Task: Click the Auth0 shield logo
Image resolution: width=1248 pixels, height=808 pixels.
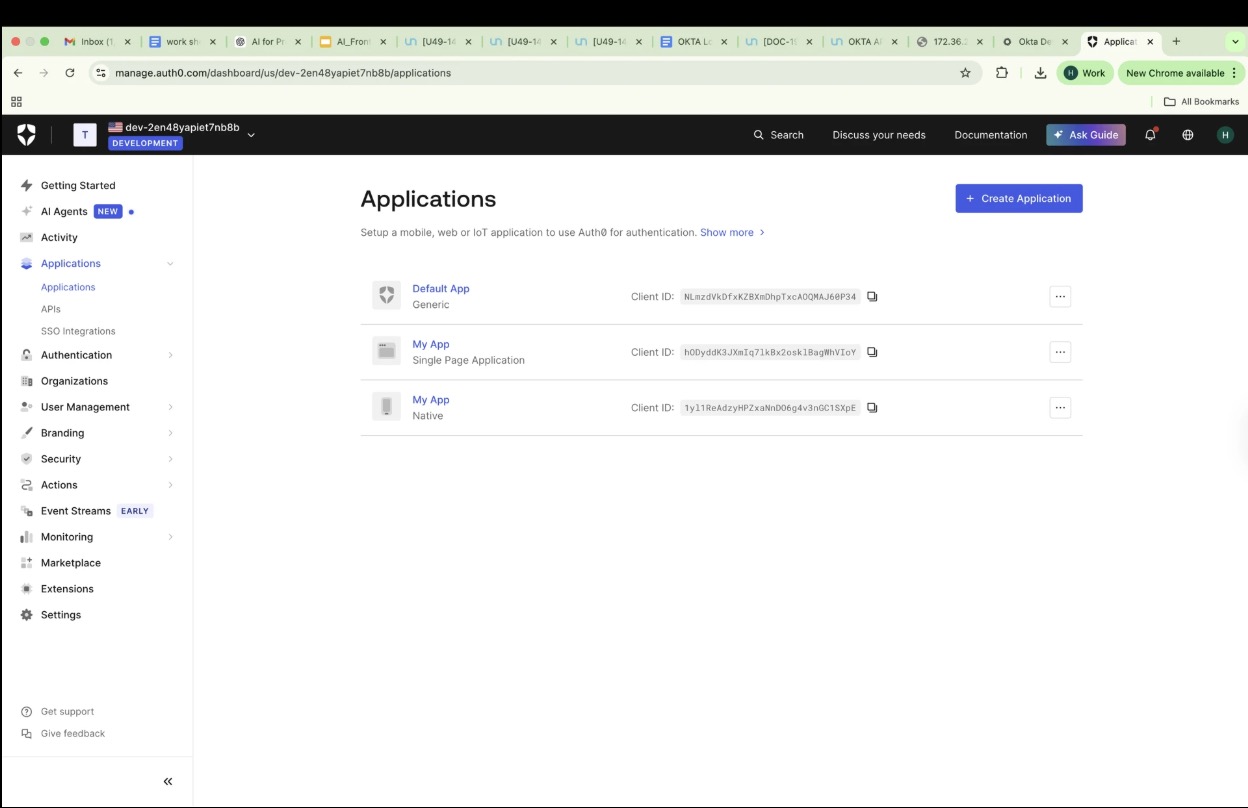Action: click(x=28, y=134)
